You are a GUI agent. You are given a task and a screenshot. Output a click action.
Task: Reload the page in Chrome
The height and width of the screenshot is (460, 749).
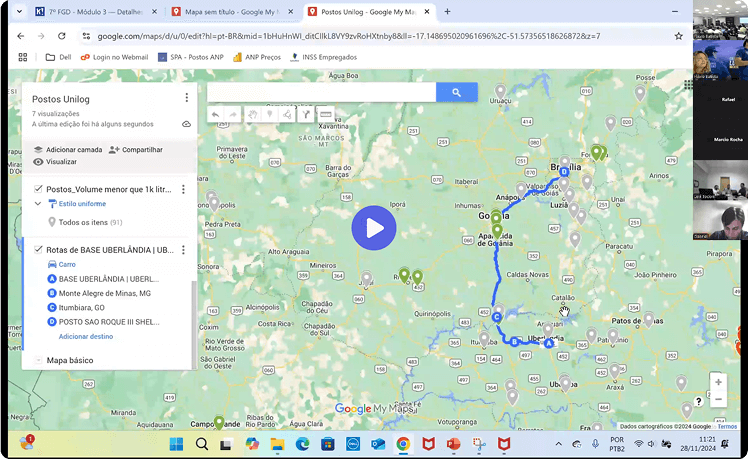pyautogui.click(x=62, y=36)
